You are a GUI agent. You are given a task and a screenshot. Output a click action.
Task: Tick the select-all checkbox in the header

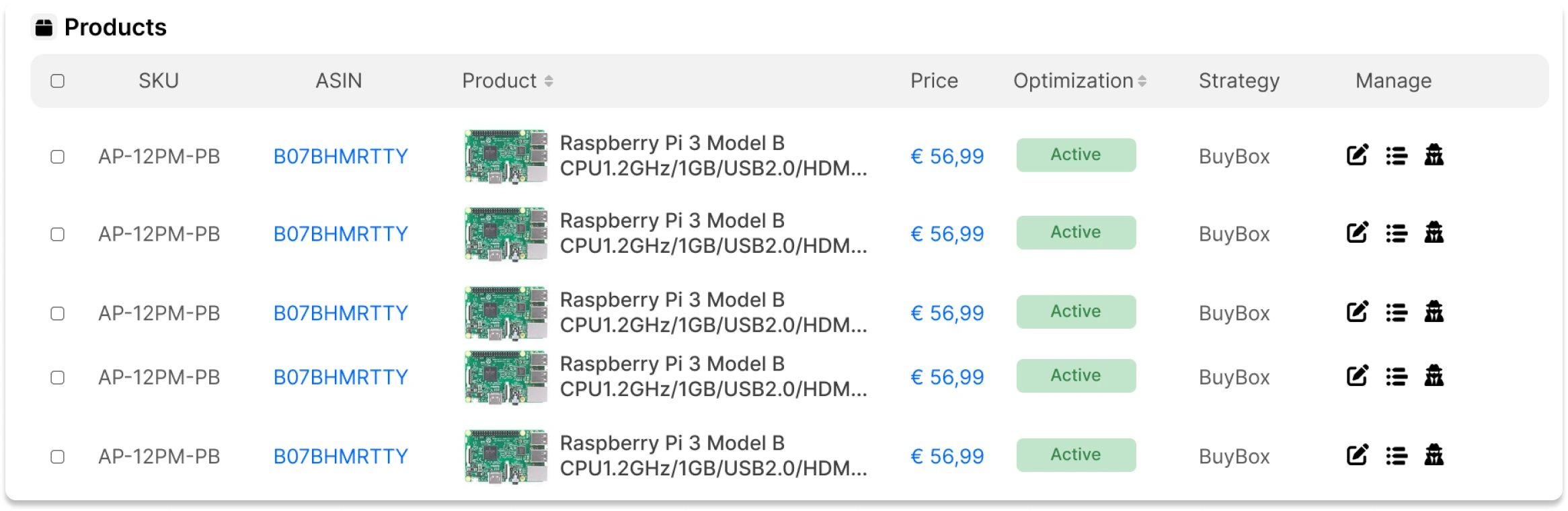(58, 81)
